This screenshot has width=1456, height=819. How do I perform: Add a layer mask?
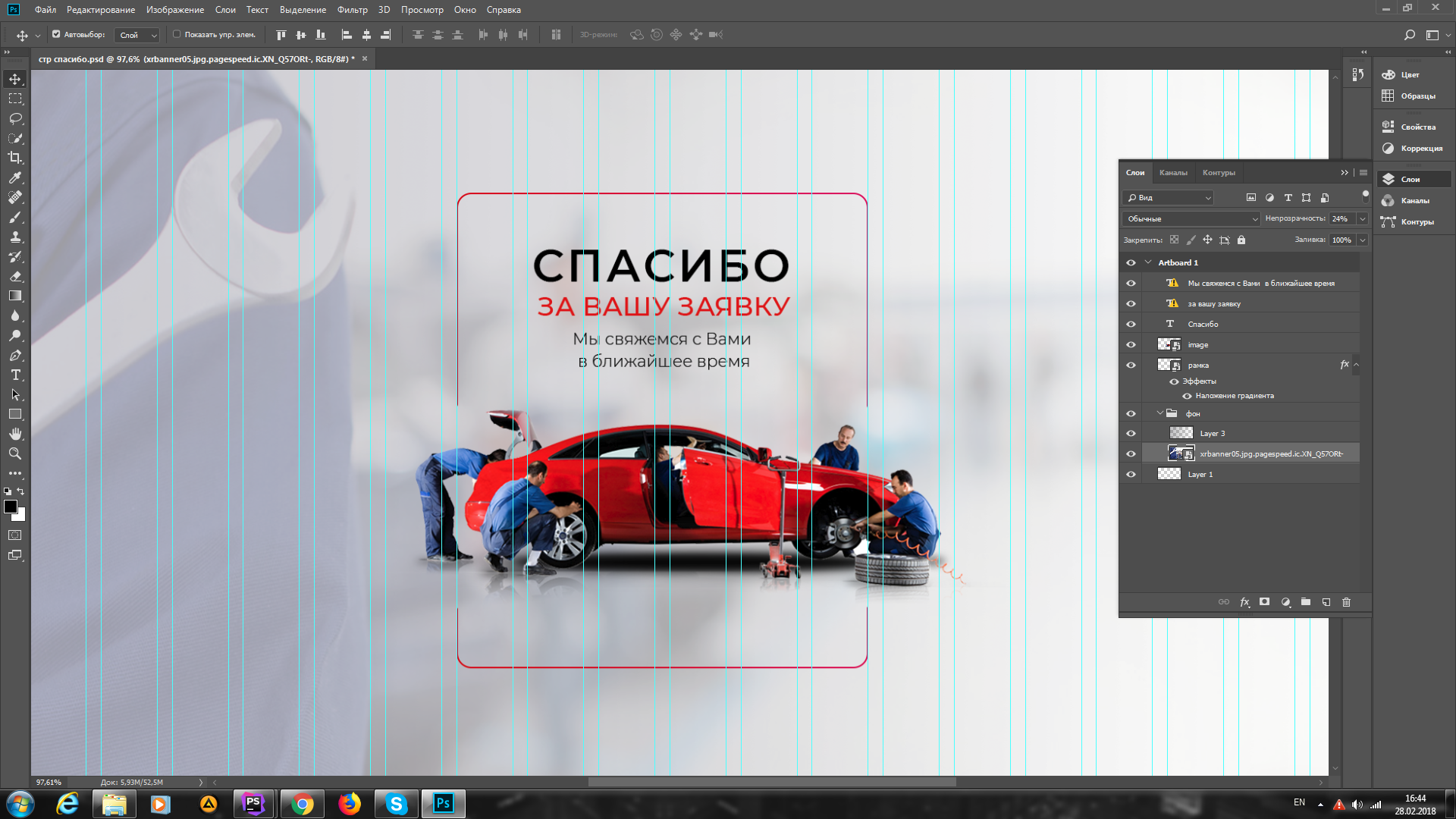[1264, 602]
